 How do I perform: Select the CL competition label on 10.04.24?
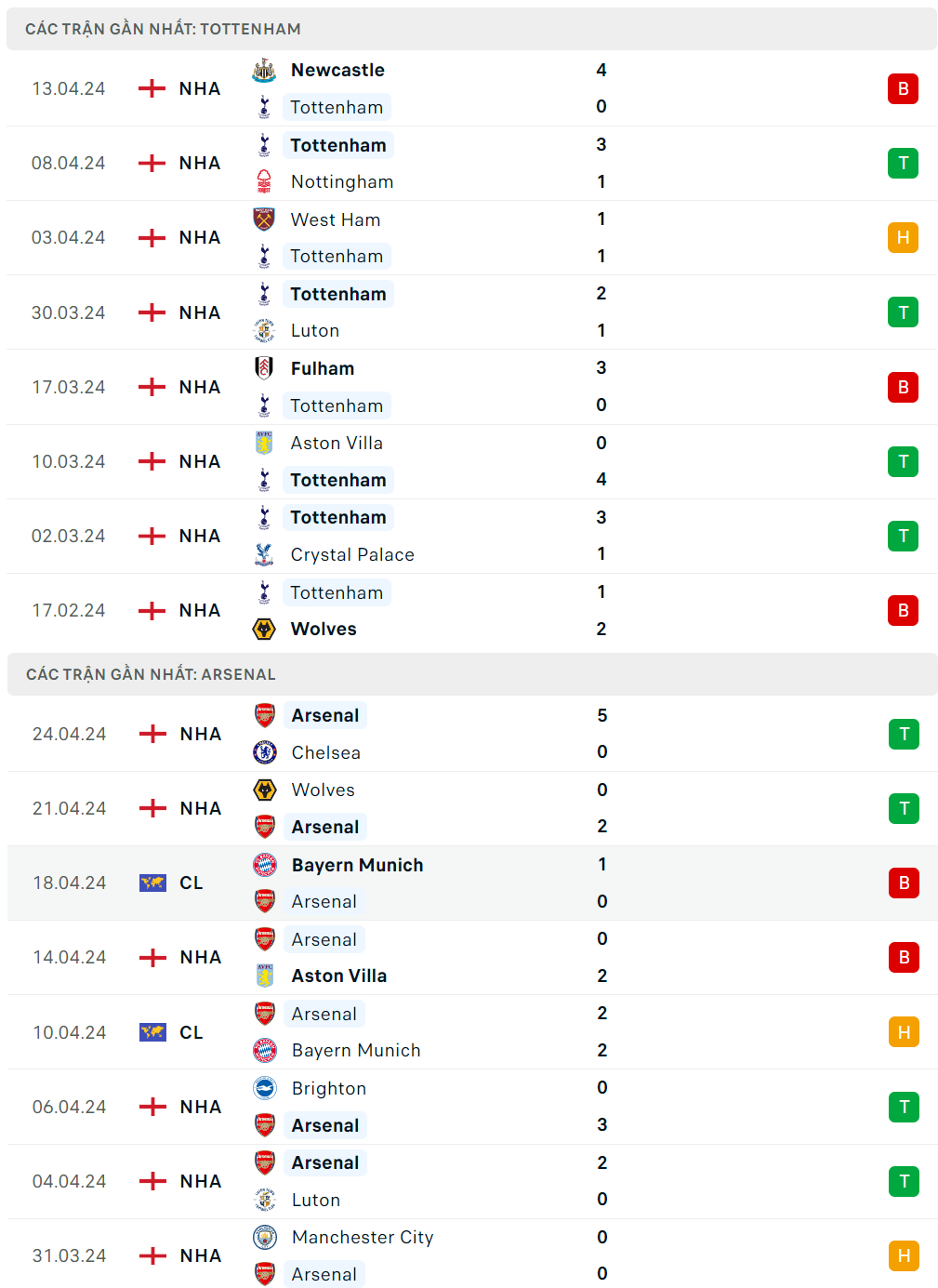pos(192,1032)
